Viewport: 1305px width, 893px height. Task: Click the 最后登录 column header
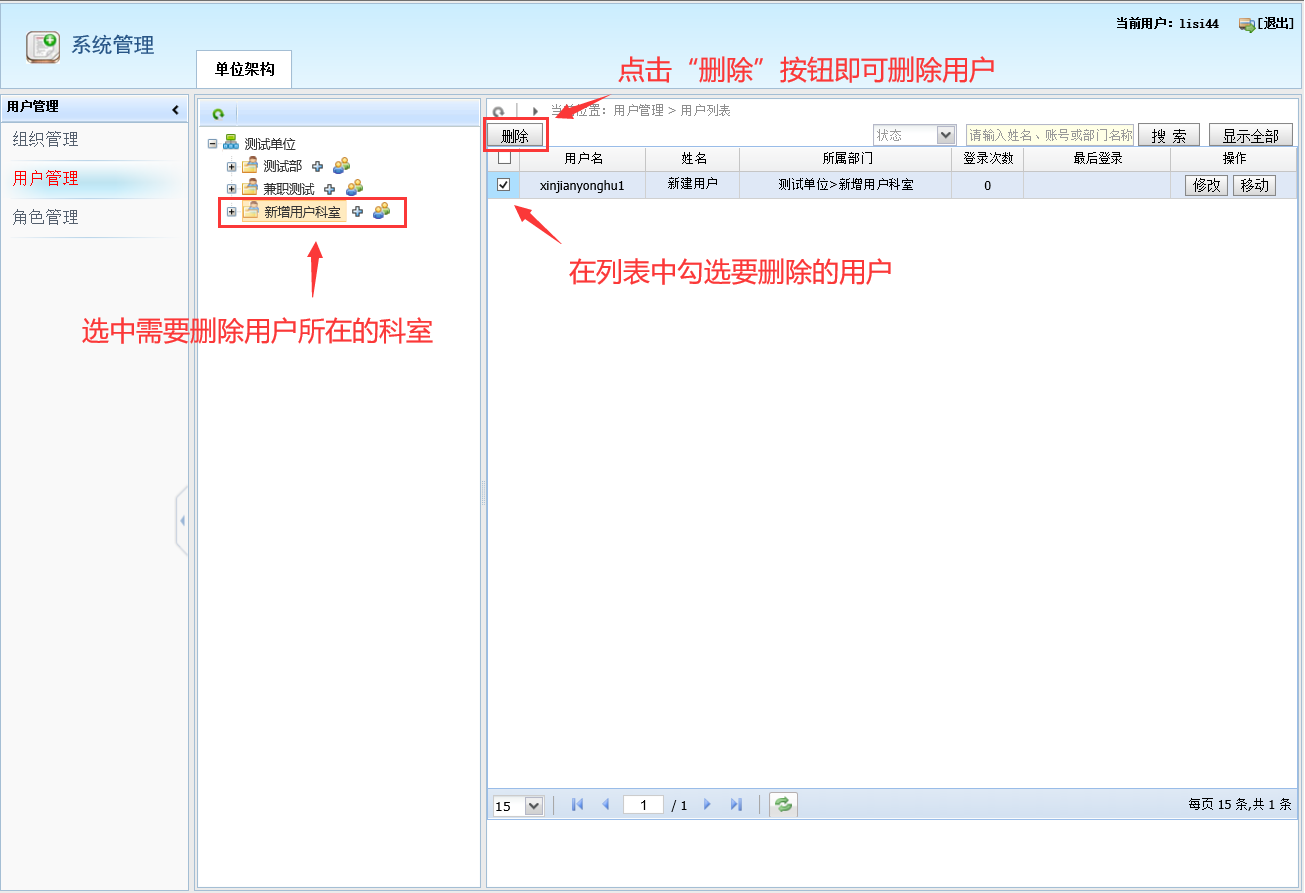(x=1097, y=159)
